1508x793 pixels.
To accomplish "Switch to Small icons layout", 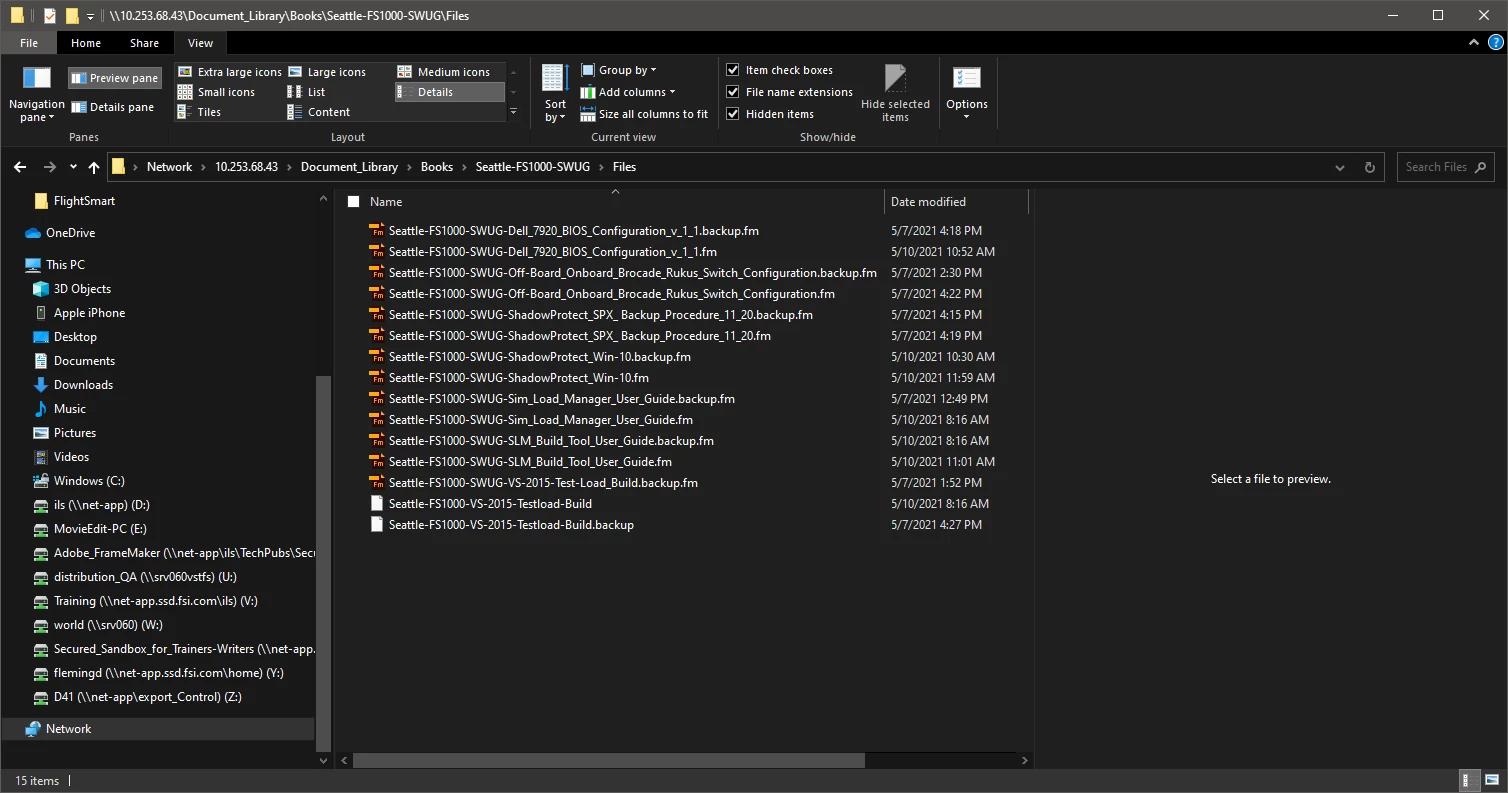I will pyautogui.click(x=217, y=92).
